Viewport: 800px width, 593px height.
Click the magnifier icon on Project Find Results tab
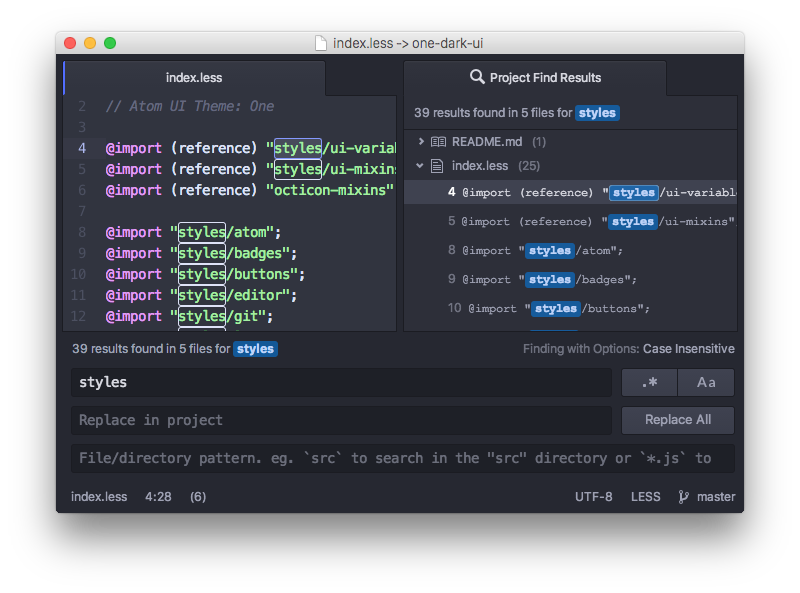[x=477, y=77]
